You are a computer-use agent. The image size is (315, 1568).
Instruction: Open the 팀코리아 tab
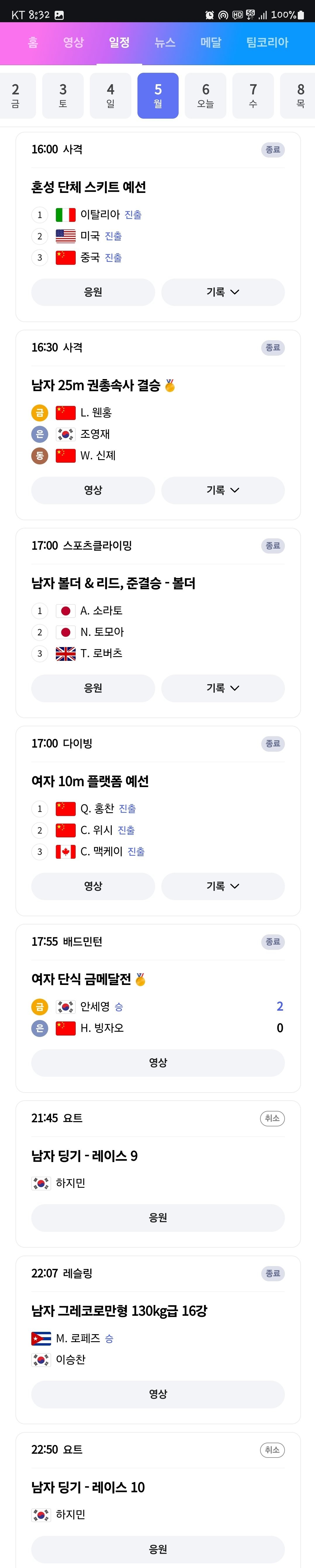tap(267, 43)
